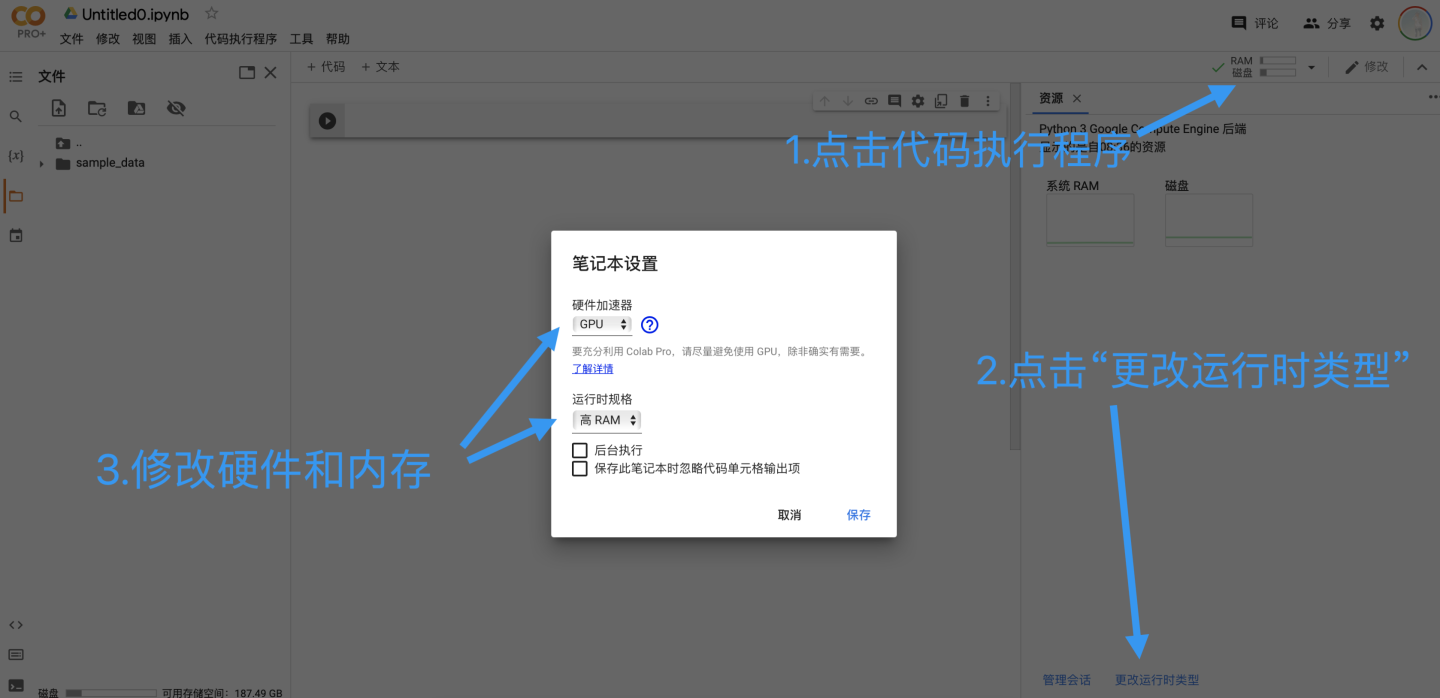1440x698 pixels.
Task: Check 保存此笔记本时忽略代码单元格输出项
Action: [x=579, y=468]
